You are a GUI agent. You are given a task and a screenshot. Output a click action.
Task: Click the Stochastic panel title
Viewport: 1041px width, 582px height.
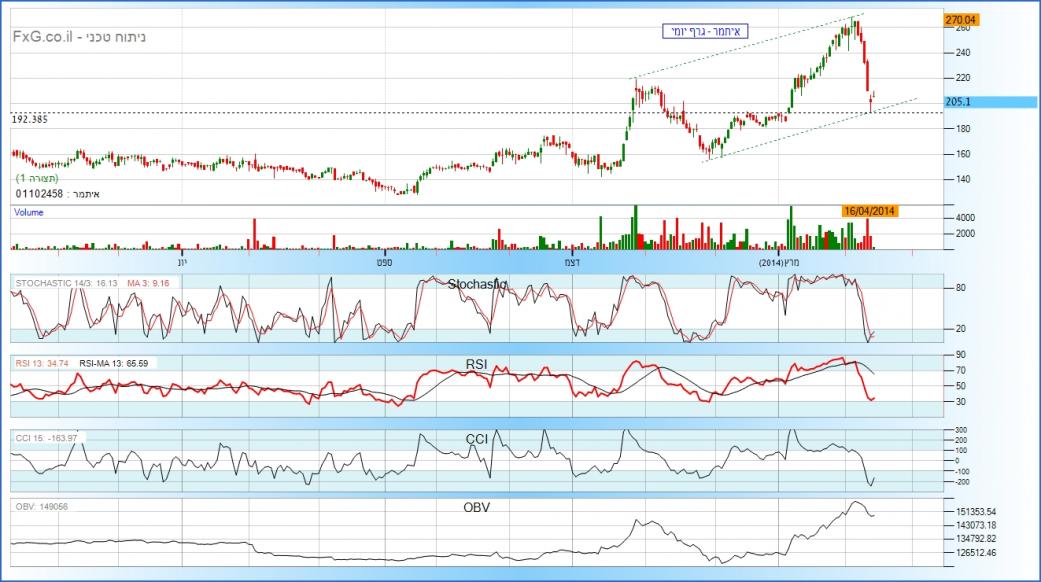478,284
